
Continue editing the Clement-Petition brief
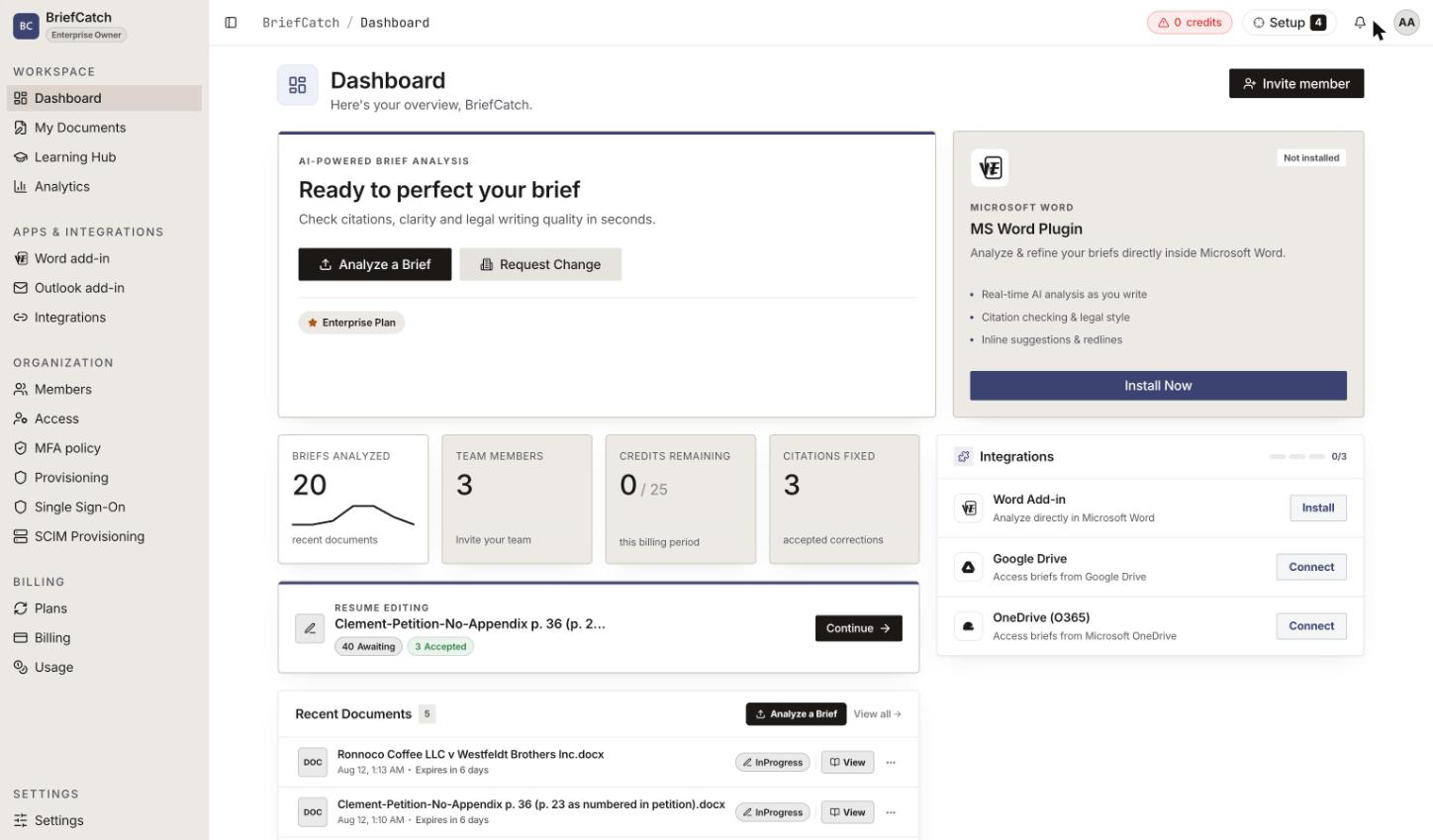coord(858,628)
